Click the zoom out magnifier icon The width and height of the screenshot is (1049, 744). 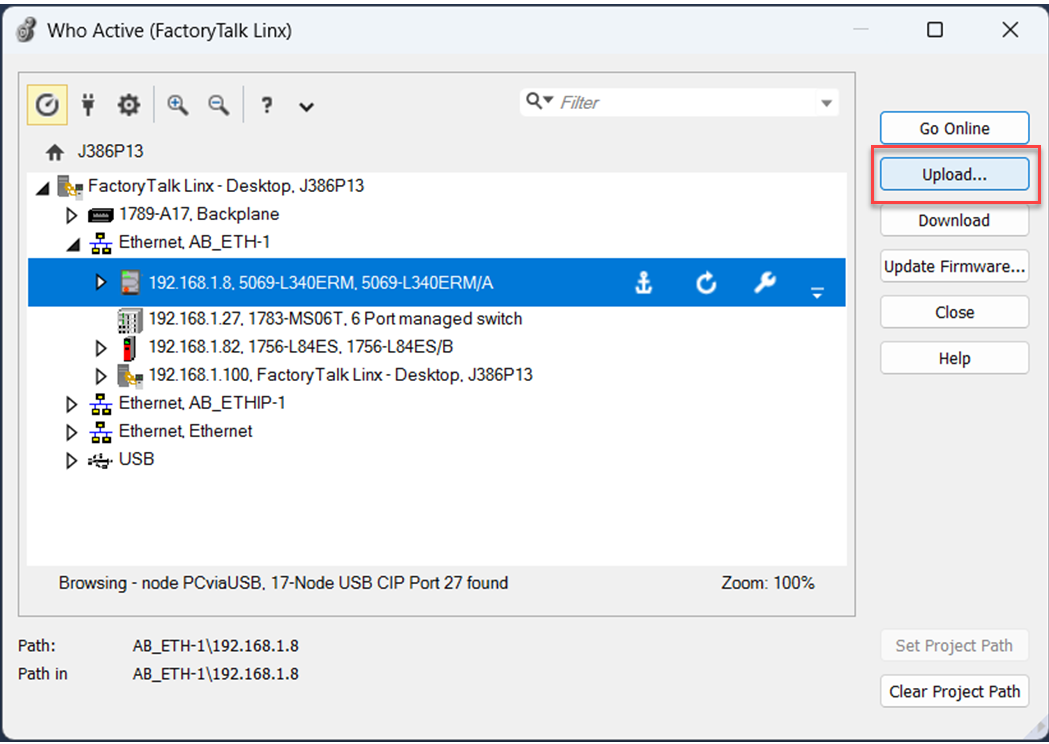point(218,104)
